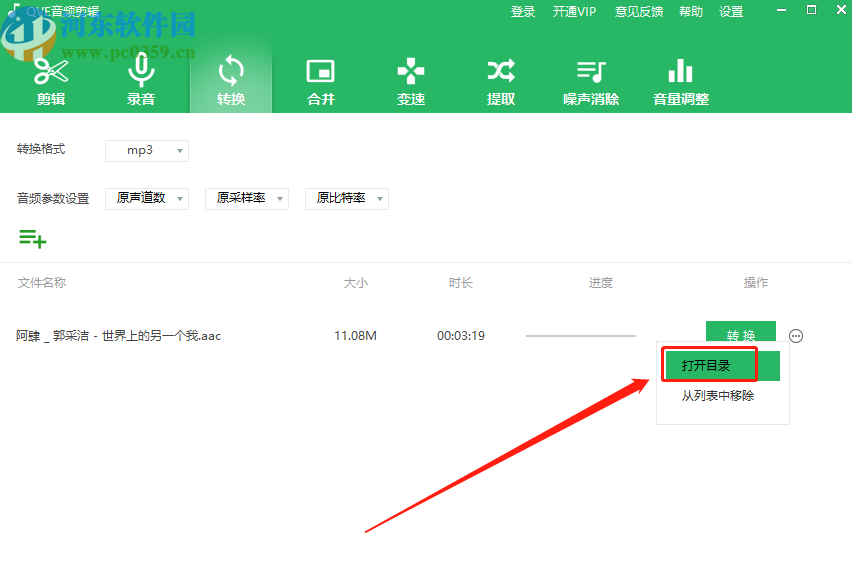Open 意见反馈 feedback
852x570 pixels.
coord(638,12)
